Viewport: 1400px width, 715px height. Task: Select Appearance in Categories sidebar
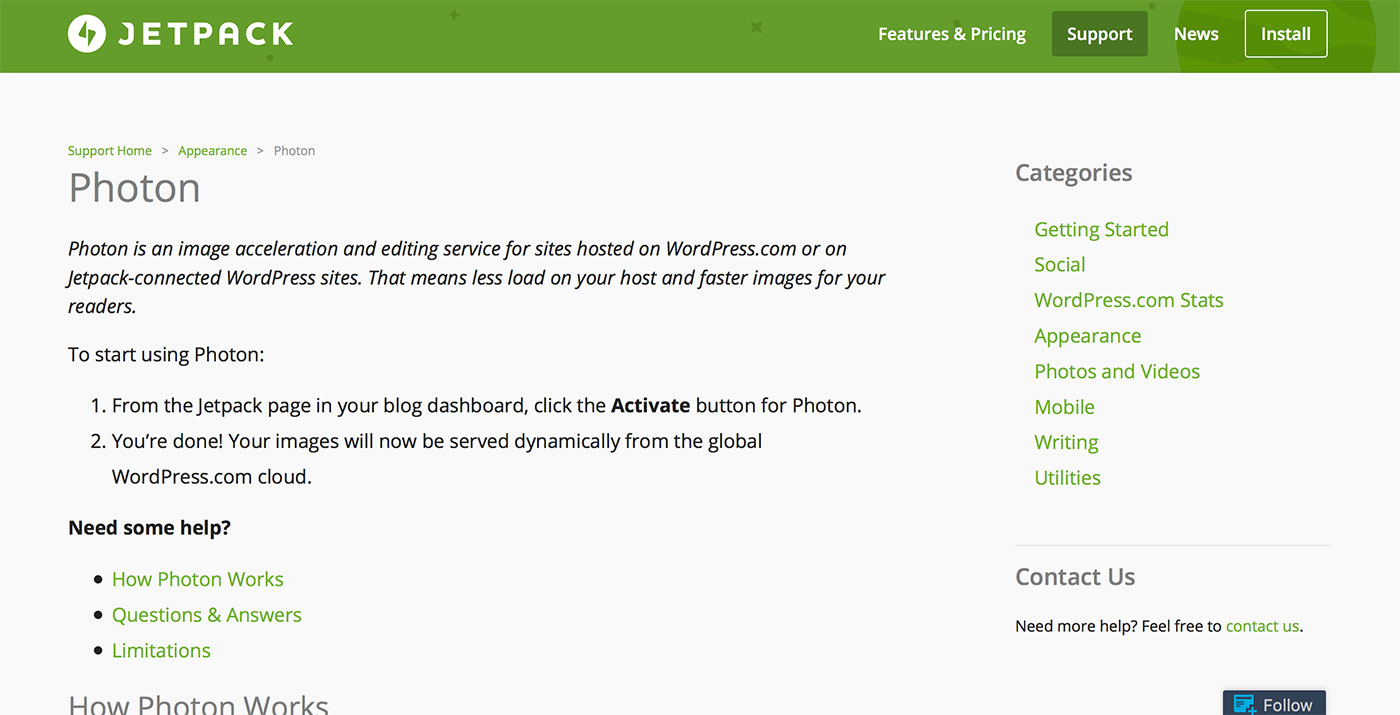[1088, 336]
